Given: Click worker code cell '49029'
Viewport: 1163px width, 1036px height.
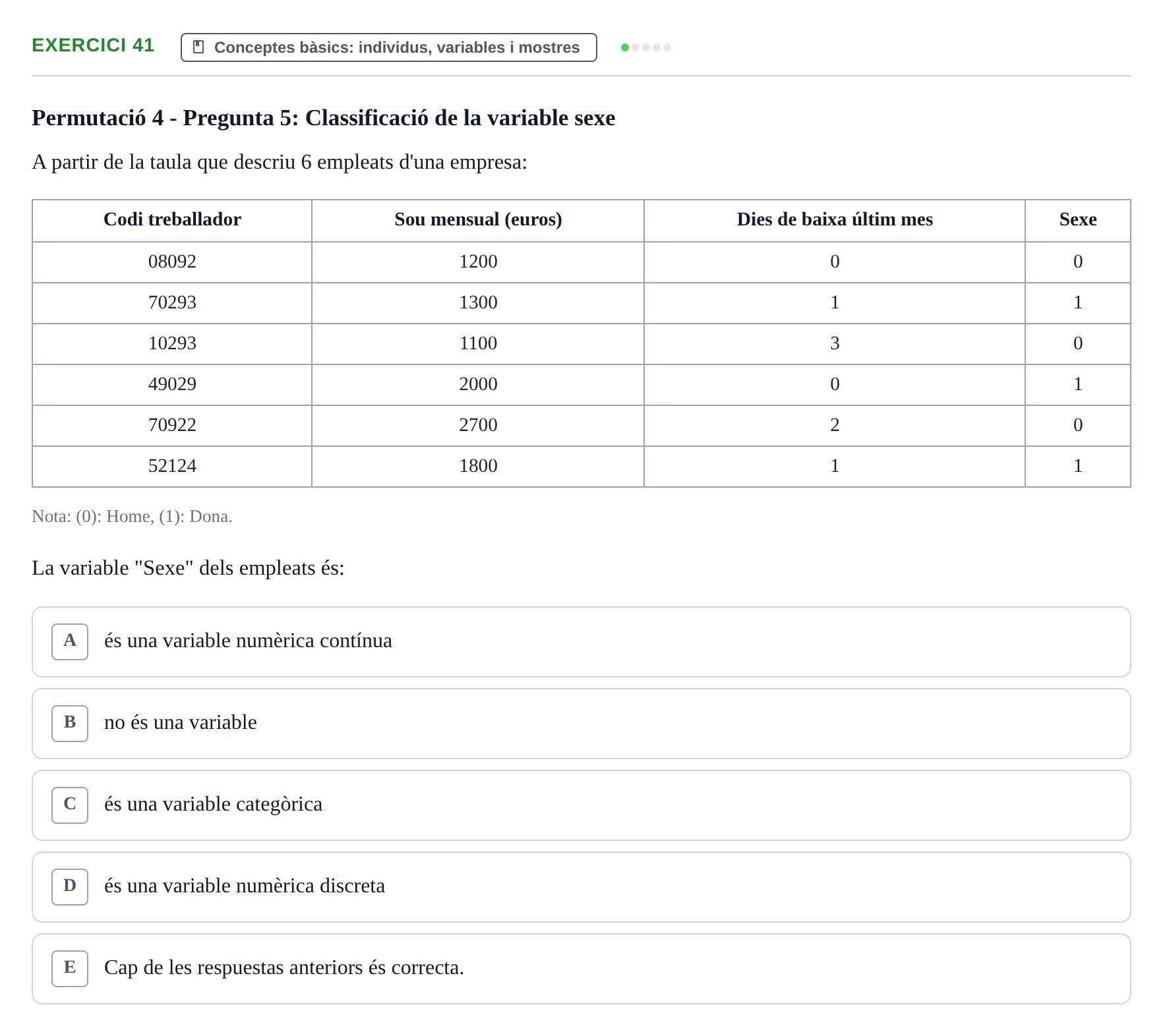Looking at the screenshot, I should click(172, 385).
